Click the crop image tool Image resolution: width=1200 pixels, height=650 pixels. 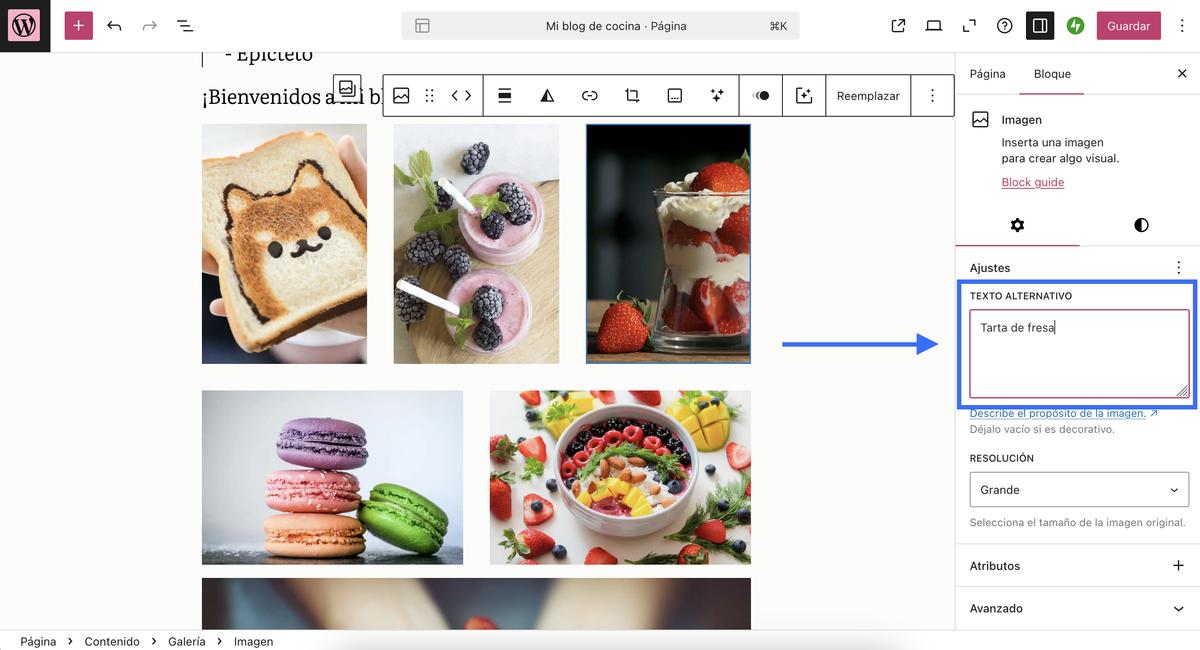pyautogui.click(x=632, y=96)
